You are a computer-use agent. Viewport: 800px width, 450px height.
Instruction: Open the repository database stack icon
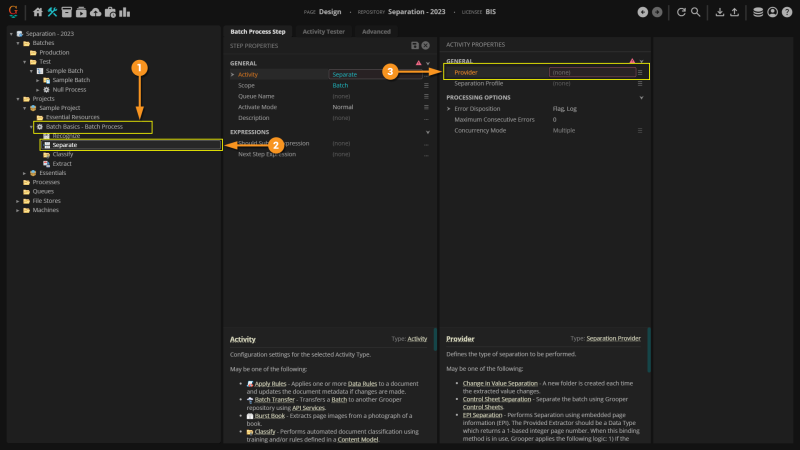coord(758,12)
